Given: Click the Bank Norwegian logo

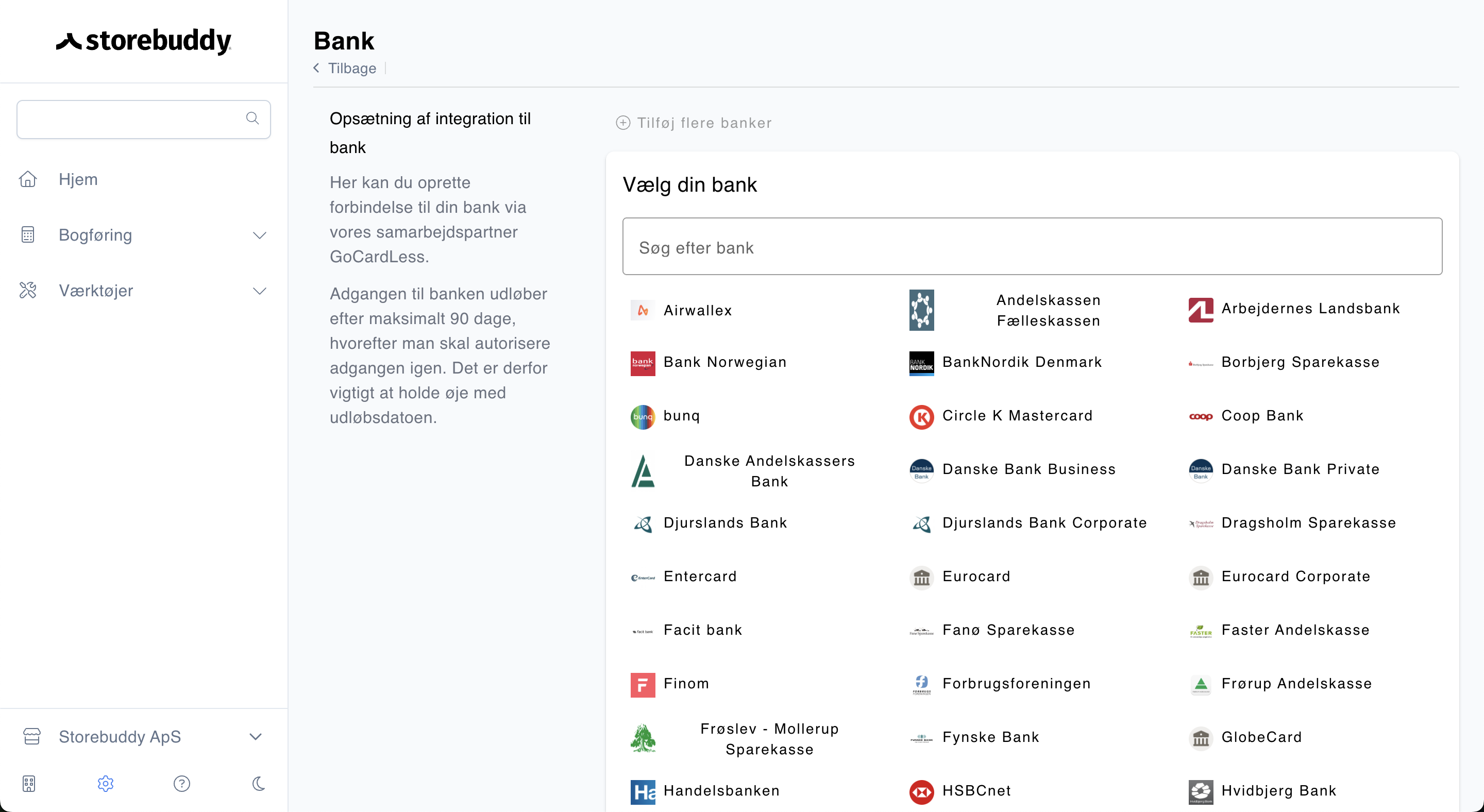Looking at the screenshot, I should (x=643, y=363).
